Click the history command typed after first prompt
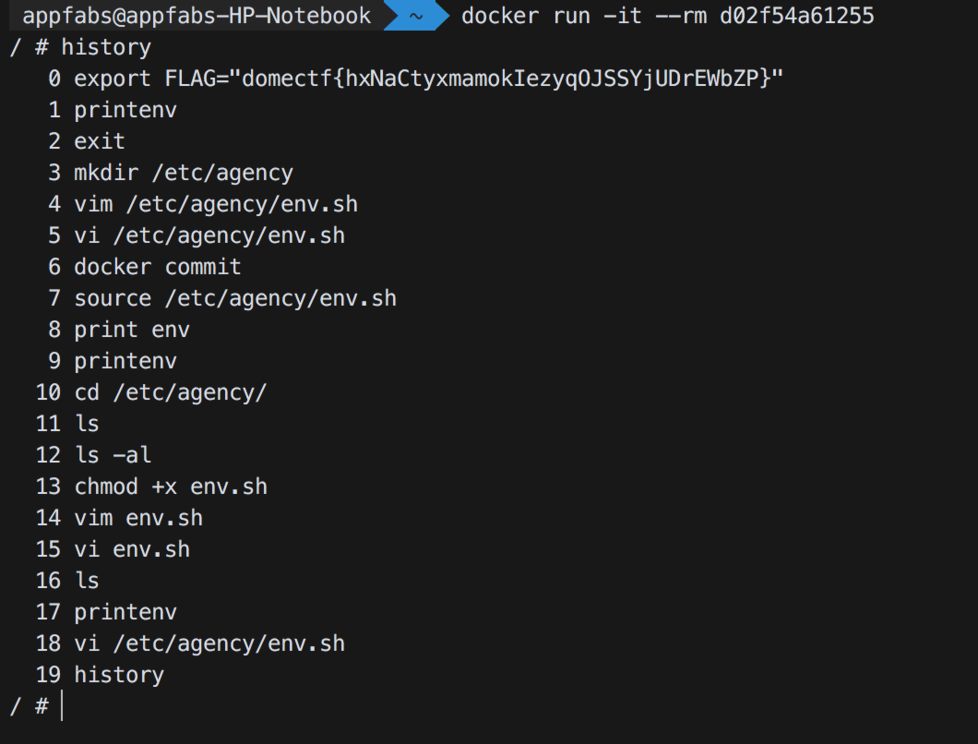This screenshot has height=744, width=978. pos(105,47)
